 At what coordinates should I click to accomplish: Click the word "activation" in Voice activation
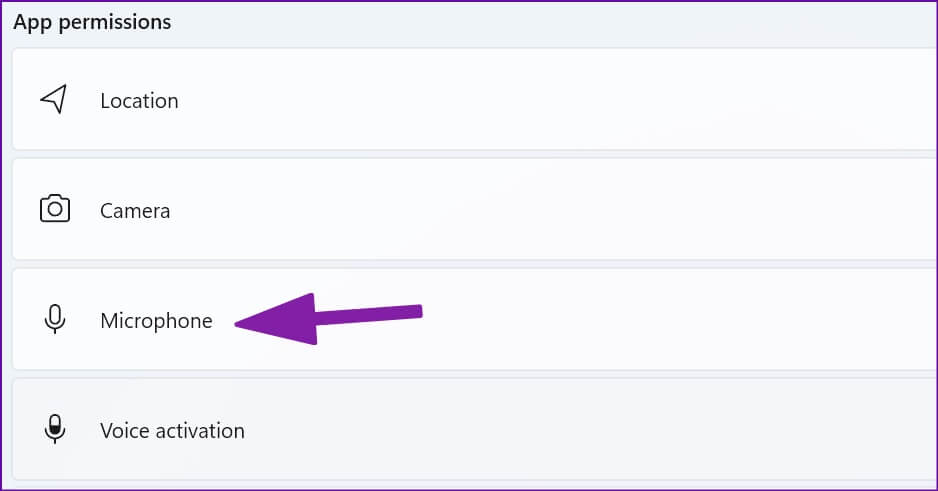pos(199,431)
